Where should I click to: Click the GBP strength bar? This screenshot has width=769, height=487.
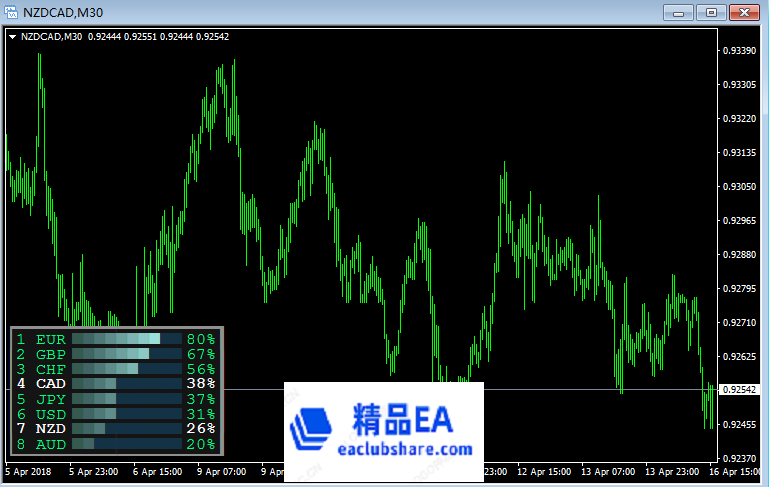[126, 354]
